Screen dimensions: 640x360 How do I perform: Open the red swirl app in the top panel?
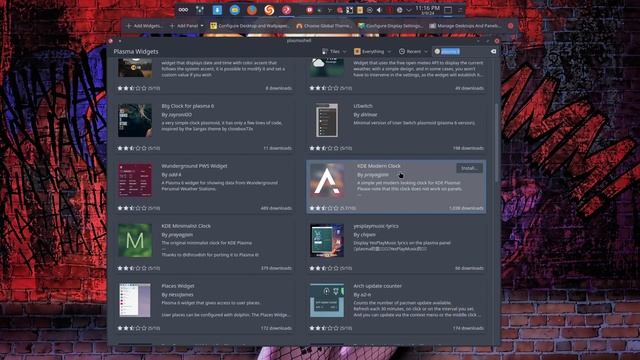pos(286,10)
